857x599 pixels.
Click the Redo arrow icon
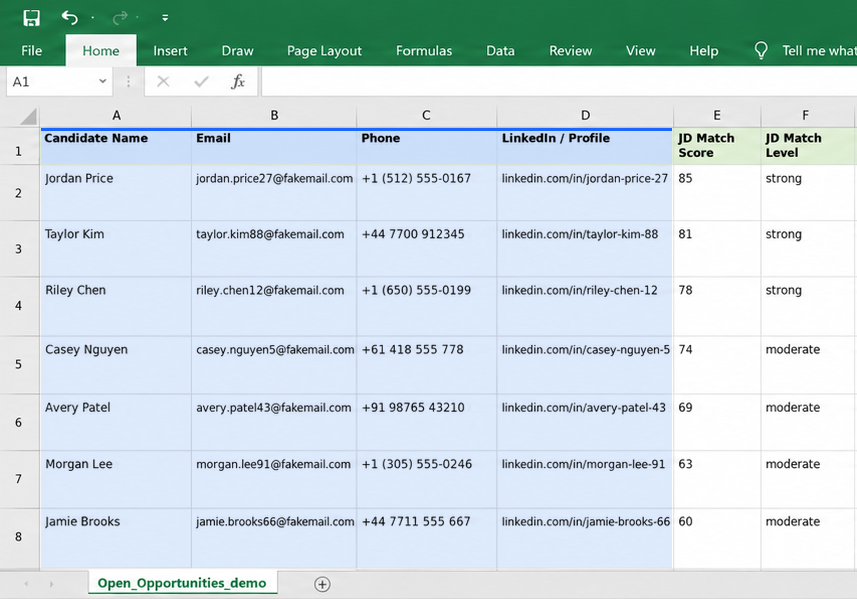(x=120, y=18)
